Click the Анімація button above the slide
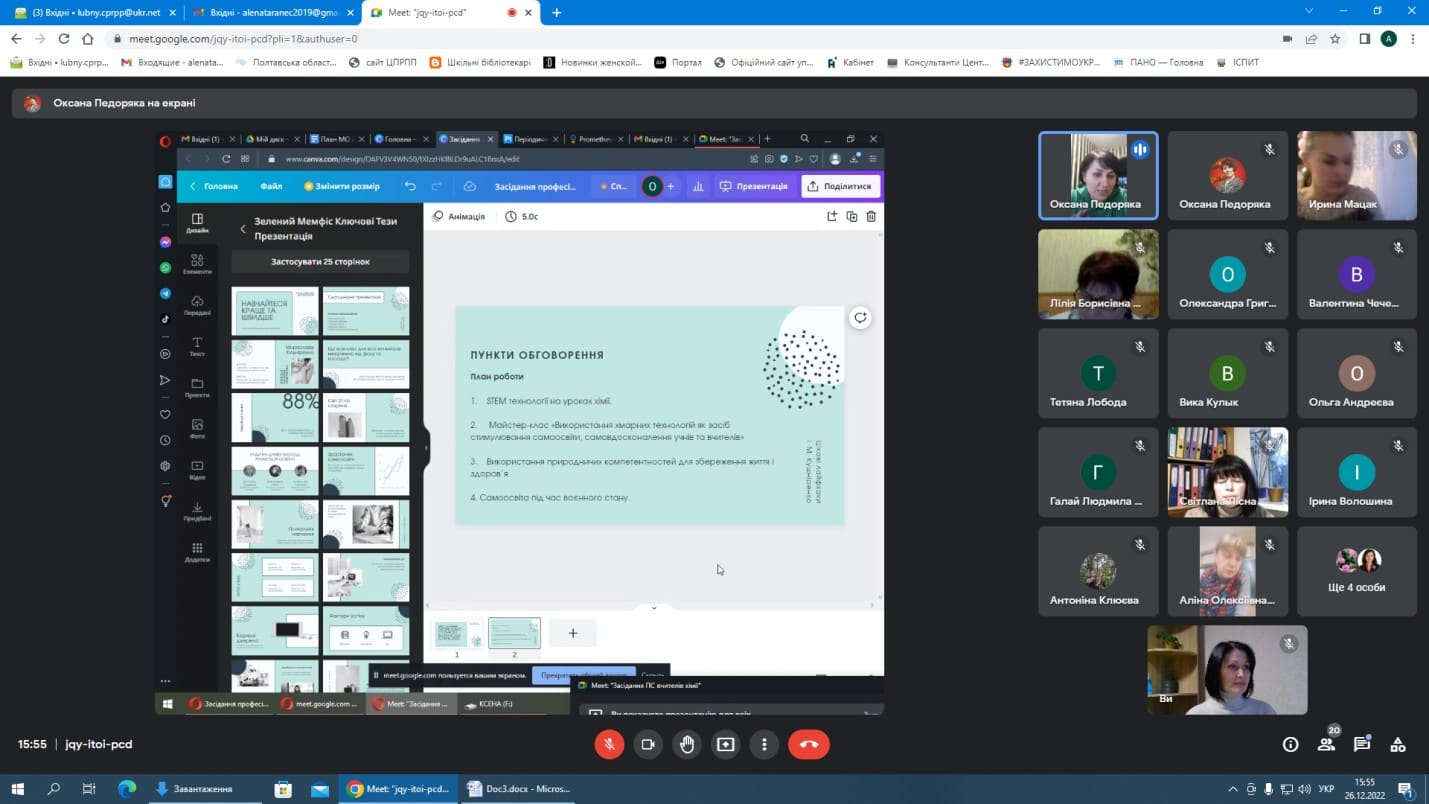1429x804 pixels. tap(459, 216)
